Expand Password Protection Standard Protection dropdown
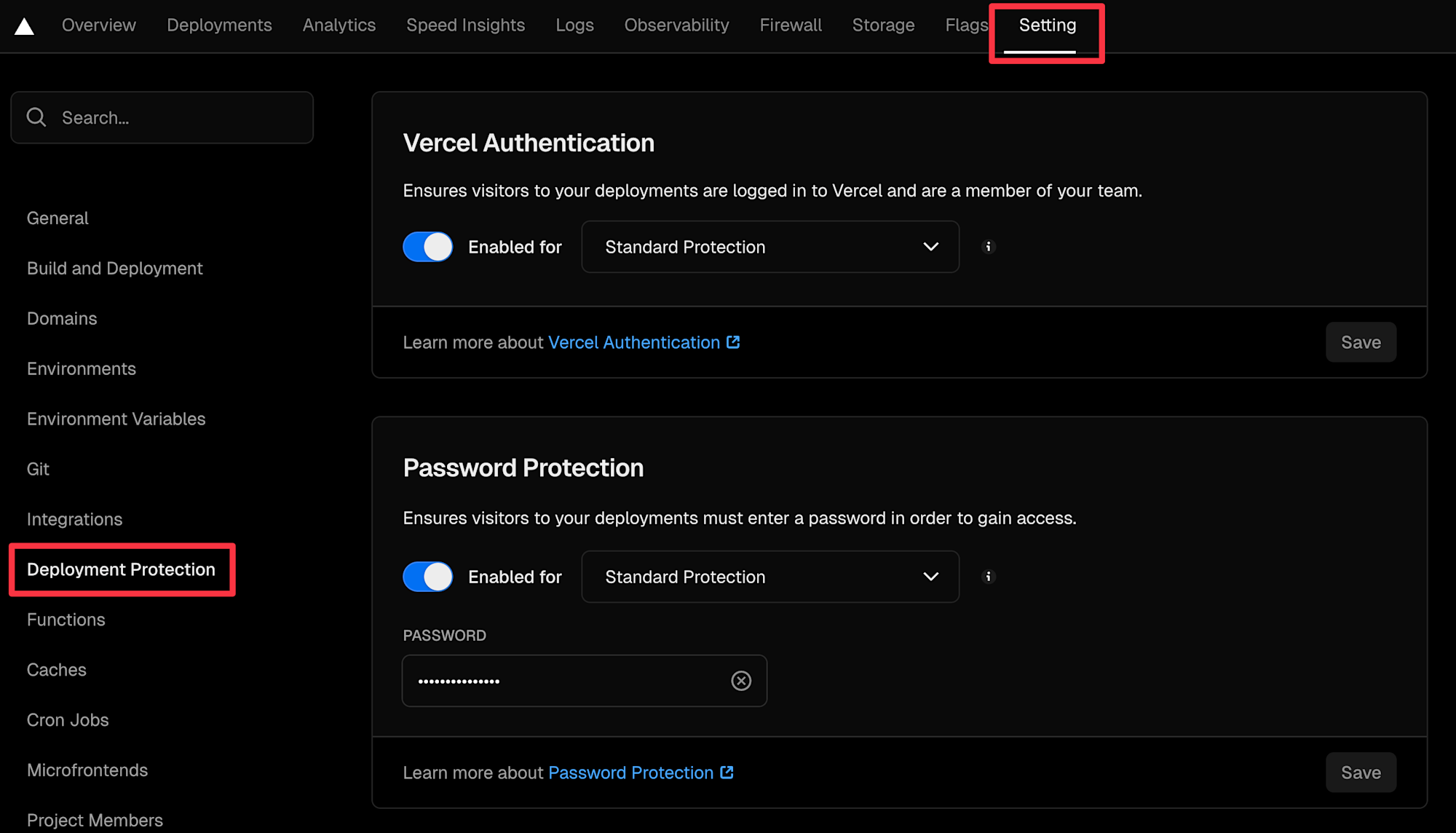The width and height of the screenshot is (1456, 833). [769, 577]
